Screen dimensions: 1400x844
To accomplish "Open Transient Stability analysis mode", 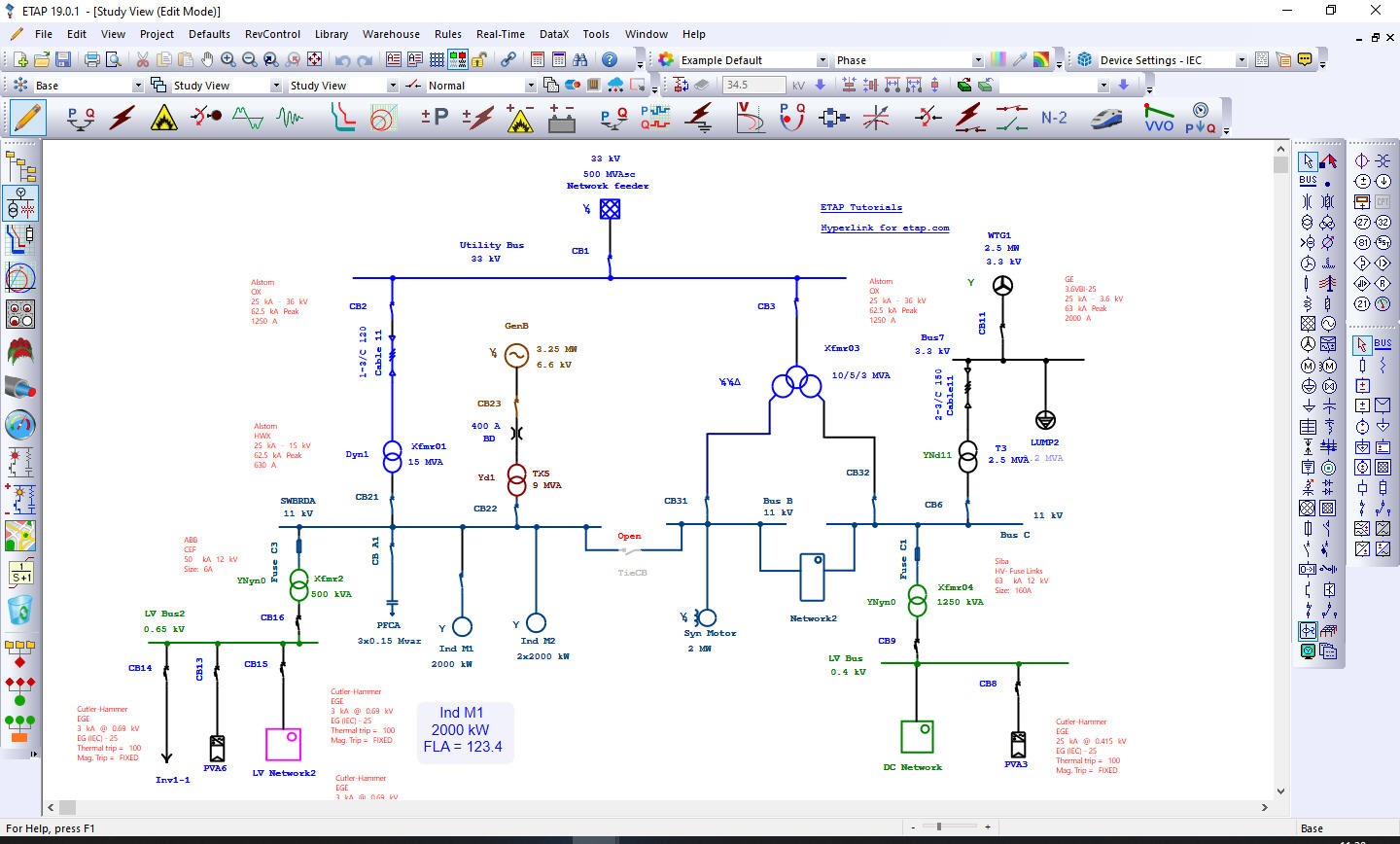I will pos(290,118).
